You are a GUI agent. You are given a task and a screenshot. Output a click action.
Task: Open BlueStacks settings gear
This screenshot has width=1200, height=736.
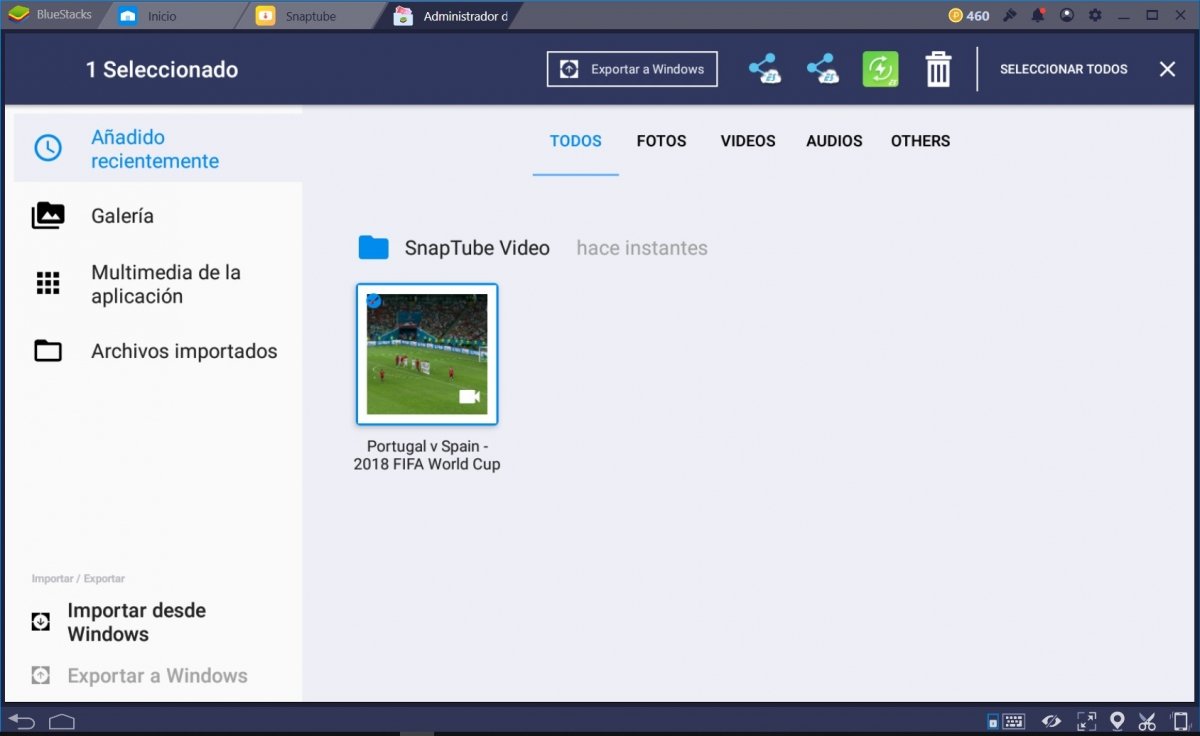point(1095,15)
